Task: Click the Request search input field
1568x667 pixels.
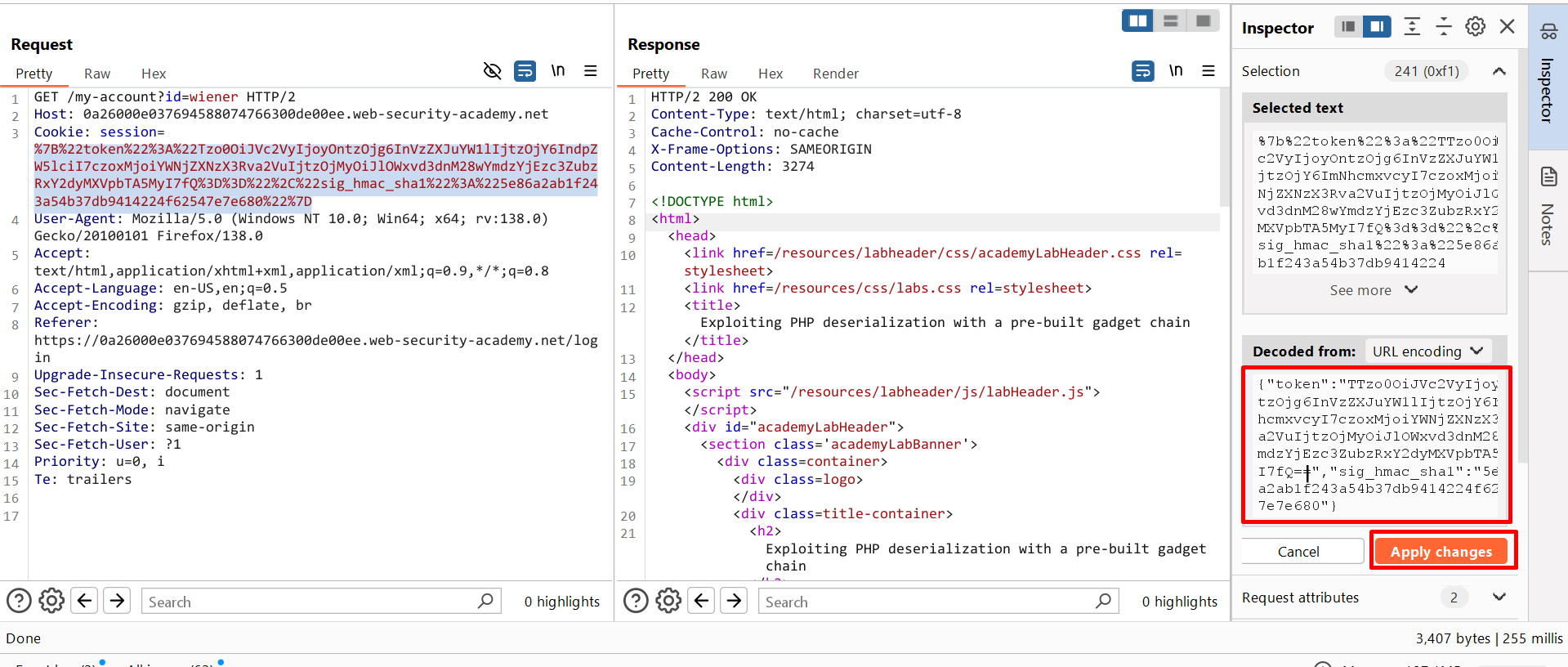Action: pyautogui.click(x=310, y=602)
